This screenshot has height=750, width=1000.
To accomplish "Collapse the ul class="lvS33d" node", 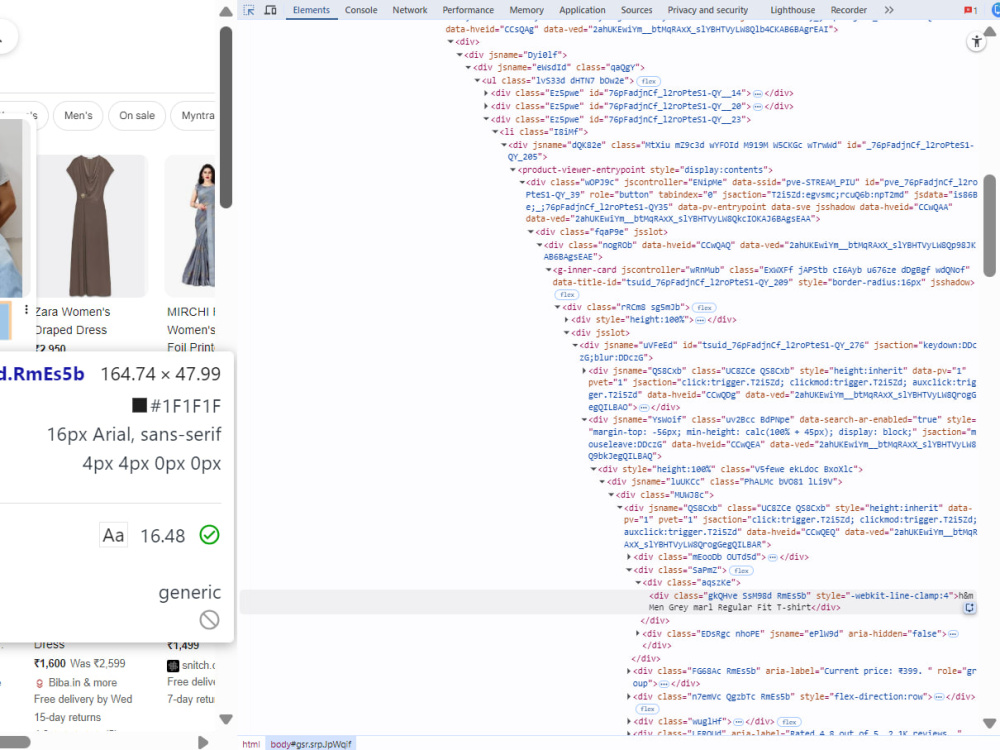I will click(x=477, y=81).
